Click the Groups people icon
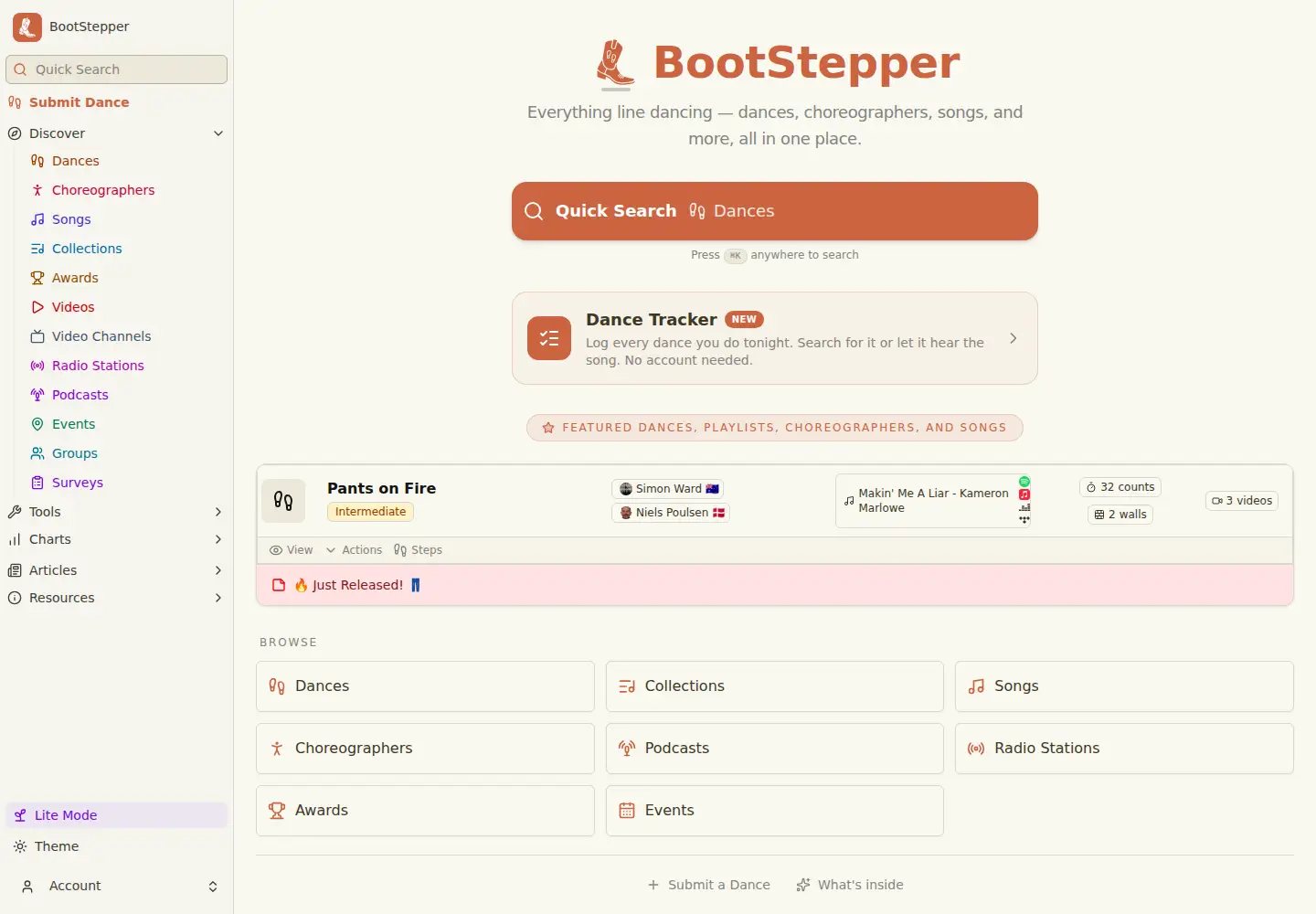The width and height of the screenshot is (1316, 914). pyautogui.click(x=37, y=453)
